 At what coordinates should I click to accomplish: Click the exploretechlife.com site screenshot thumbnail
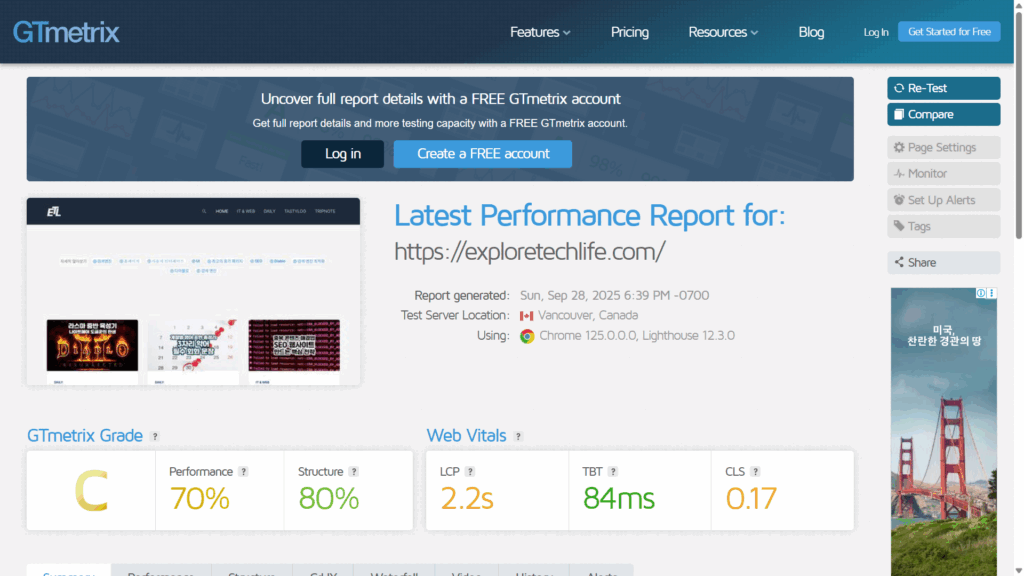pyautogui.click(x=193, y=291)
